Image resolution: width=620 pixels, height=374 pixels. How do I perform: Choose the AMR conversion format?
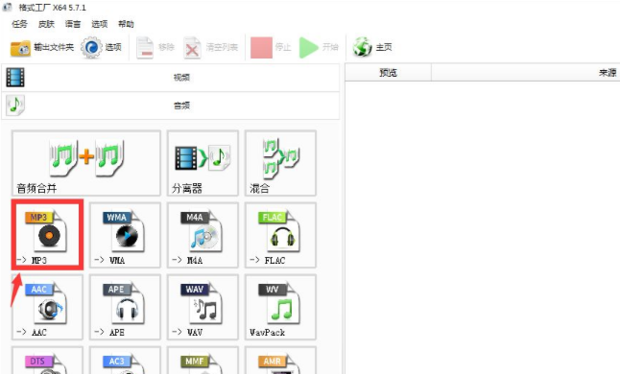tap(280, 361)
